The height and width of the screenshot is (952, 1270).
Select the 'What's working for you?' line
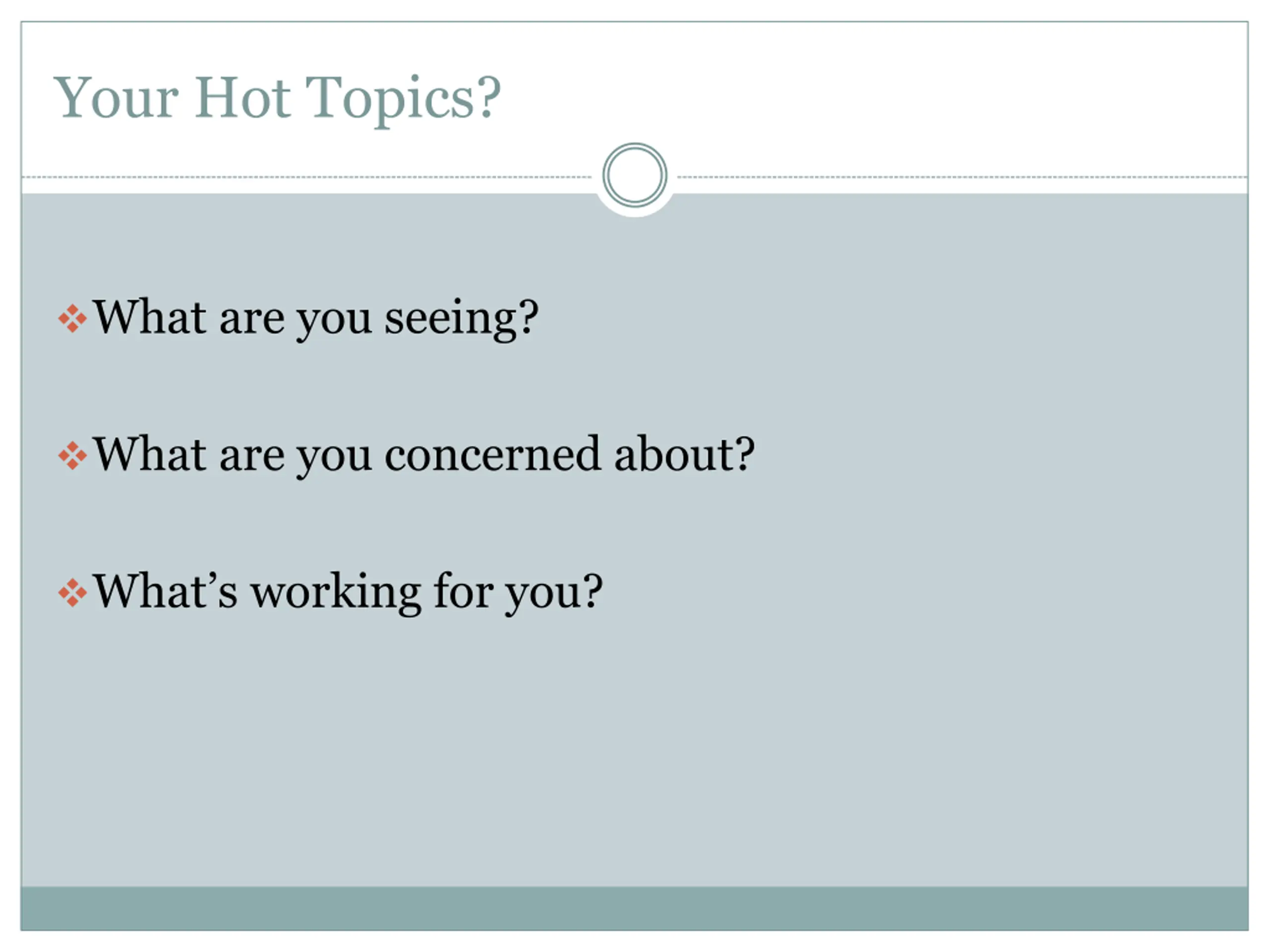point(348,592)
